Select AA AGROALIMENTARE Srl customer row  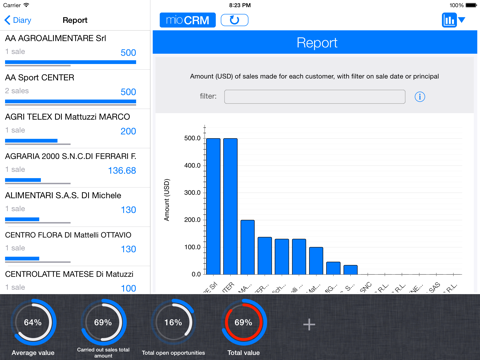click(x=75, y=50)
